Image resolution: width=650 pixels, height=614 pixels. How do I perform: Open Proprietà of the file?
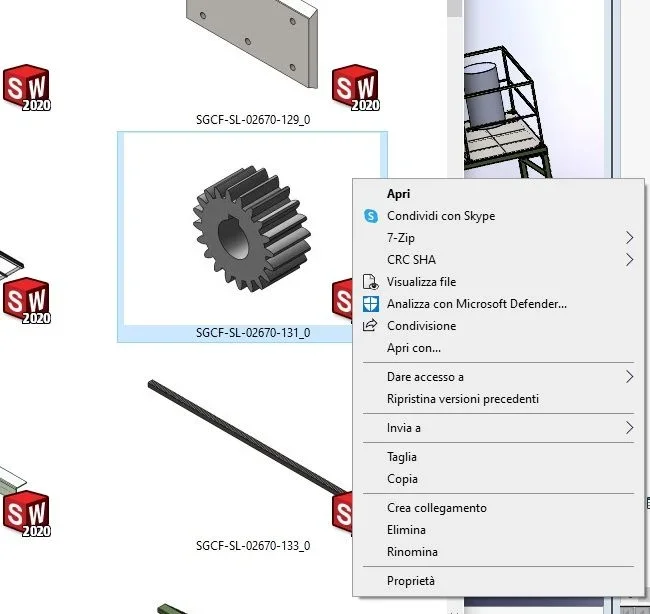point(498,581)
